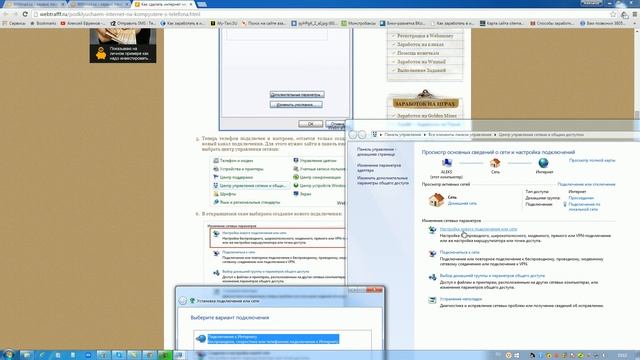Click the homegroup icon beside 'Выбор домашней группы'
This screenshot has height=360, width=640.
(432, 277)
